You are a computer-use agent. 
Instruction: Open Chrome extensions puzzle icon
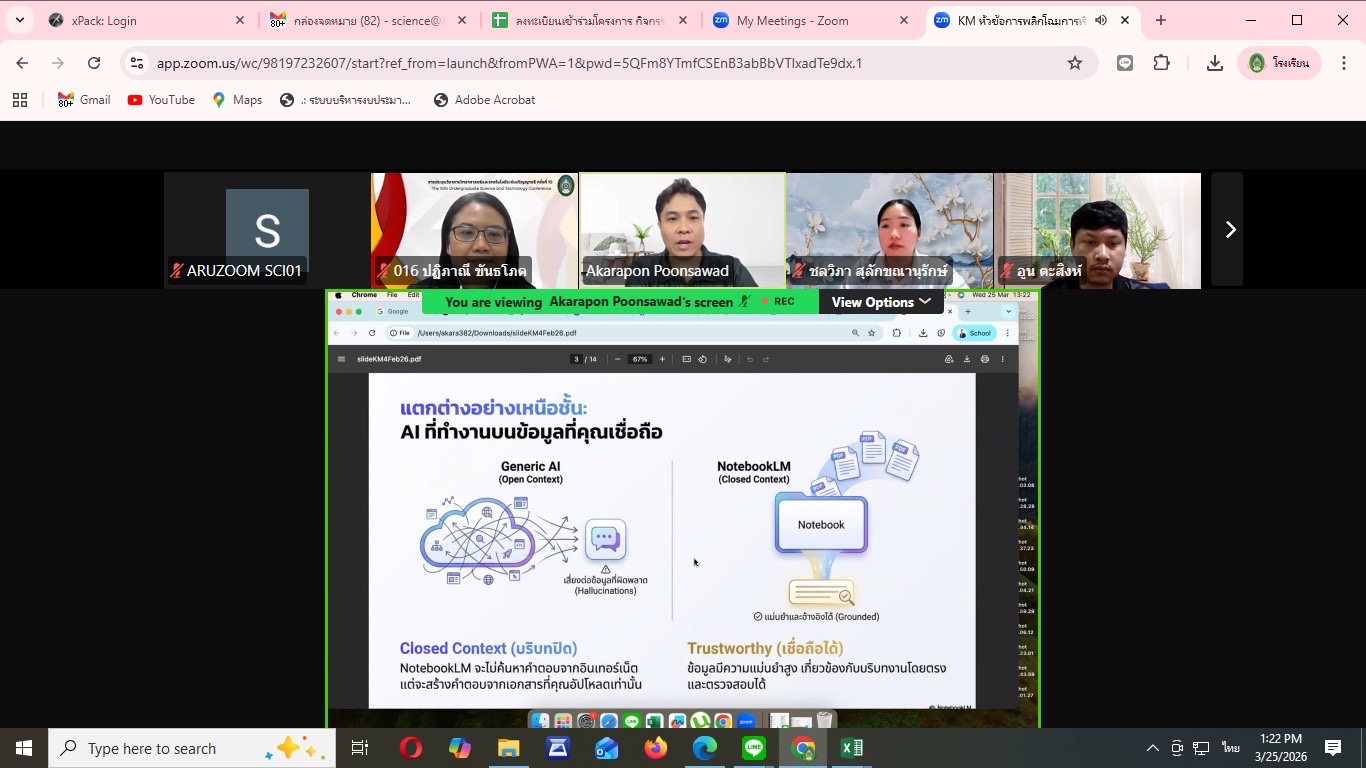(1161, 63)
